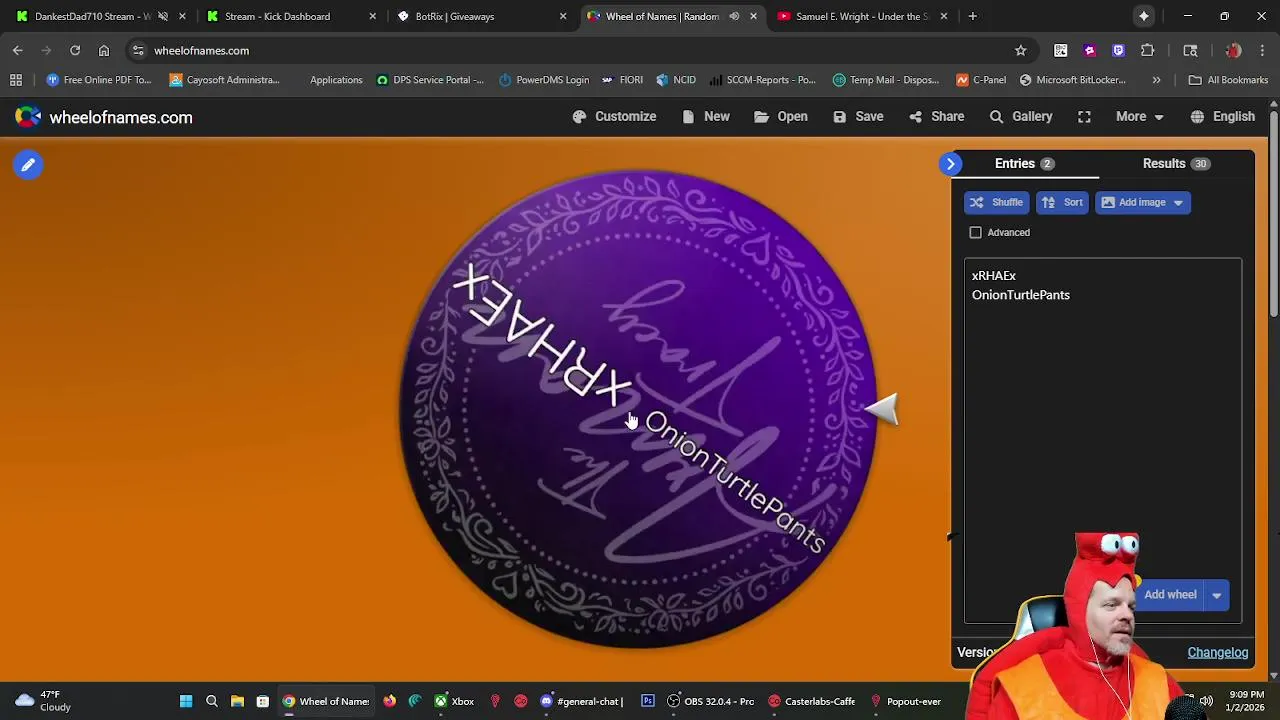Screen dimensions: 1280x720
Task: Click the address bar URL
Action: pos(201,50)
